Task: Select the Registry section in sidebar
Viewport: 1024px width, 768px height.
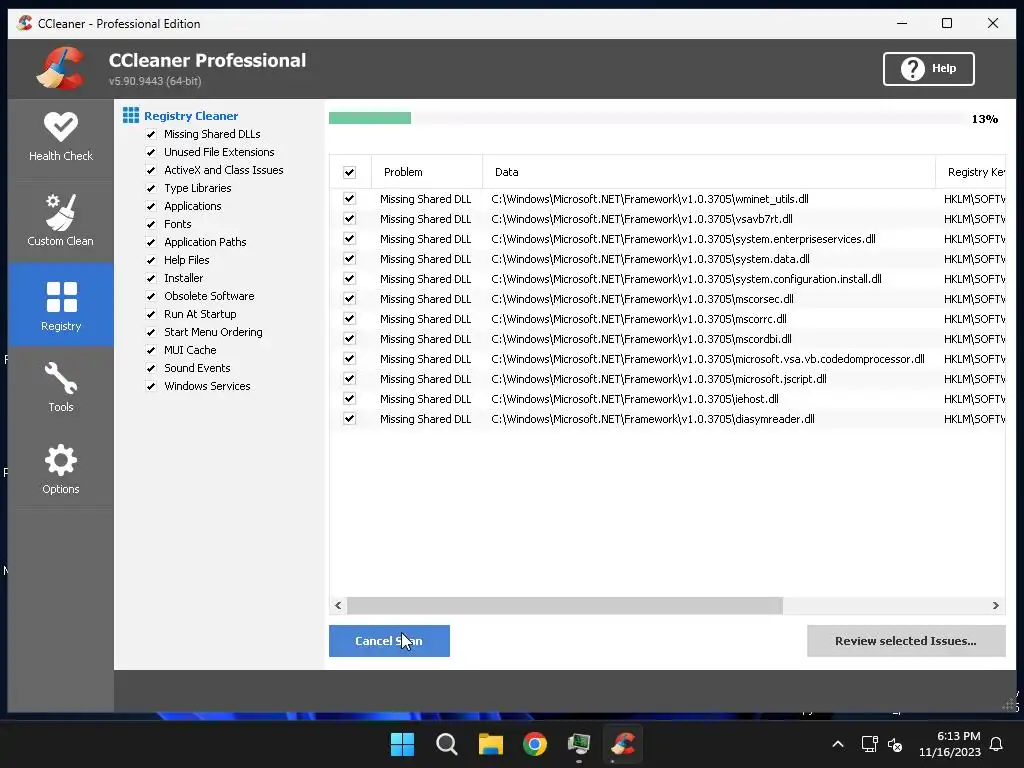Action: pos(61,305)
